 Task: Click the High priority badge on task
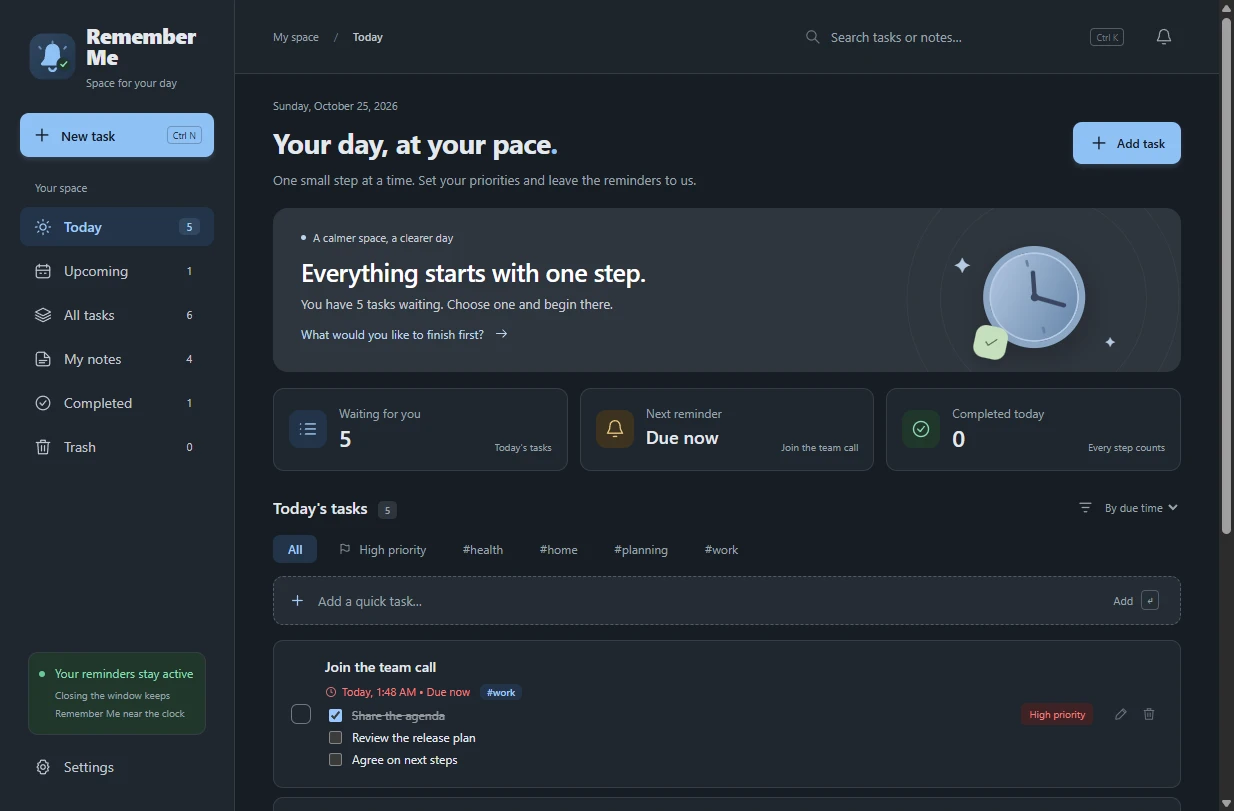1057,714
